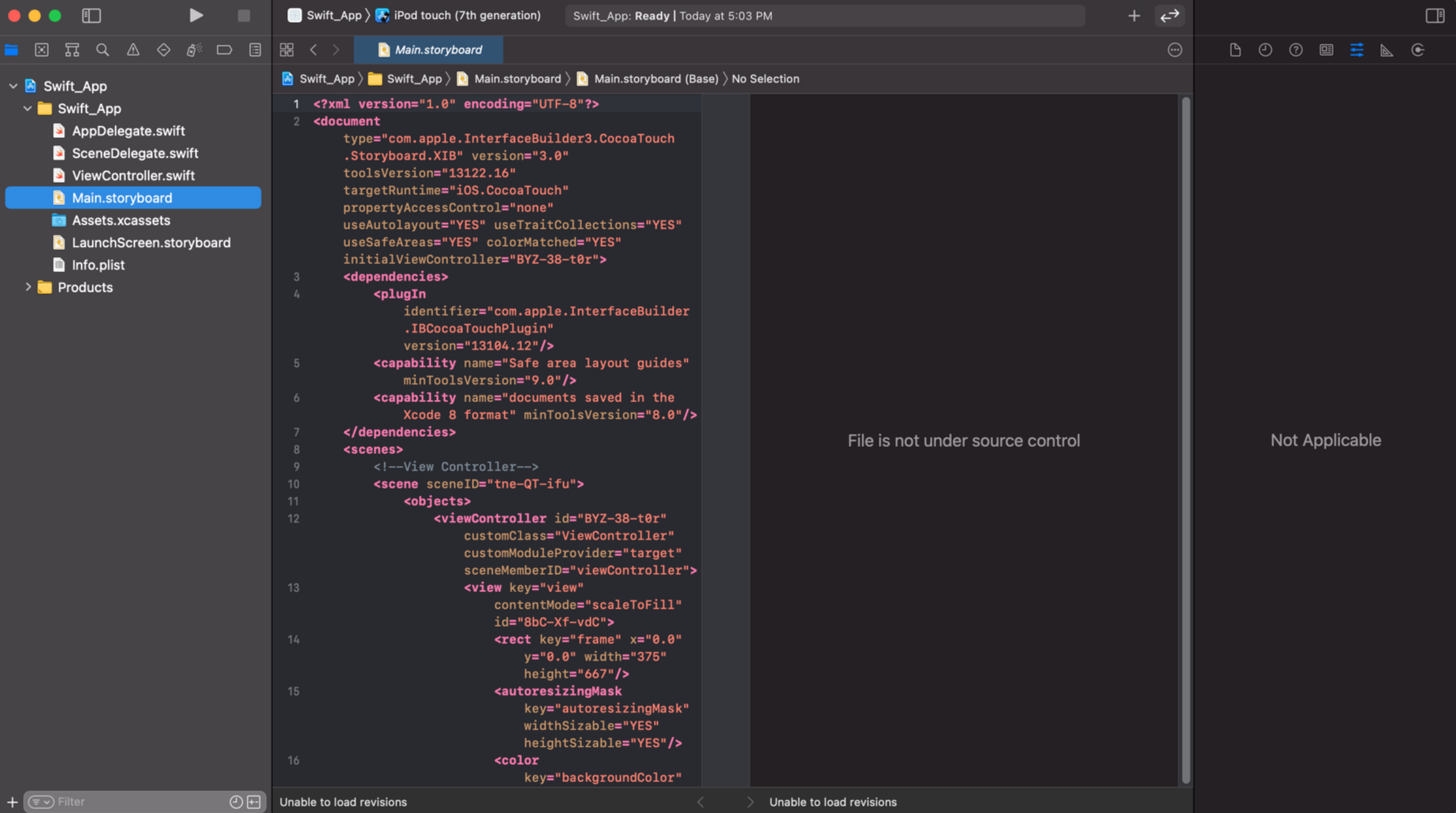Screen dimensions: 1456x813
Task: Open Info.plist file
Action: point(98,265)
